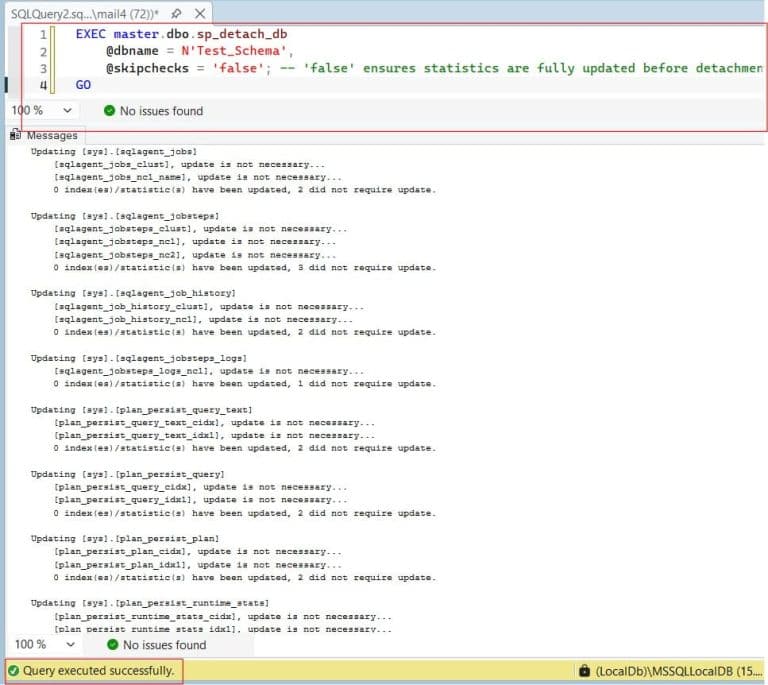Close the SQLQuery2.sql query tab
768x685 pixels.
[200, 14]
